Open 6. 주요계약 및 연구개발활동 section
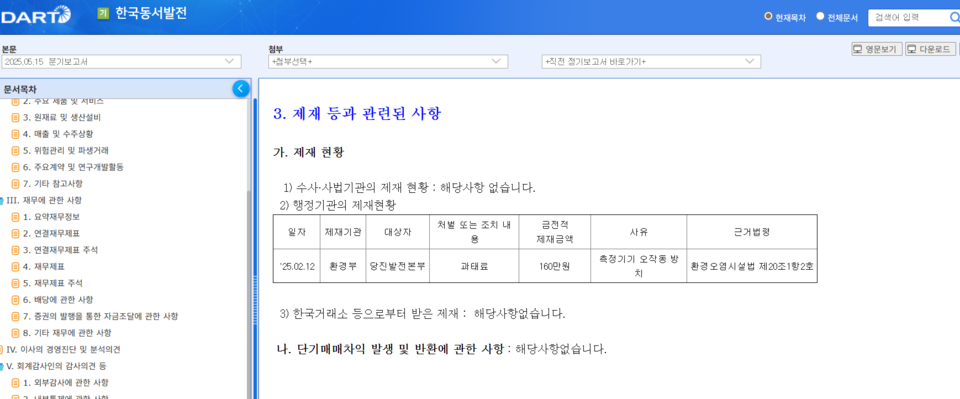960x399 pixels. (x=73, y=167)
